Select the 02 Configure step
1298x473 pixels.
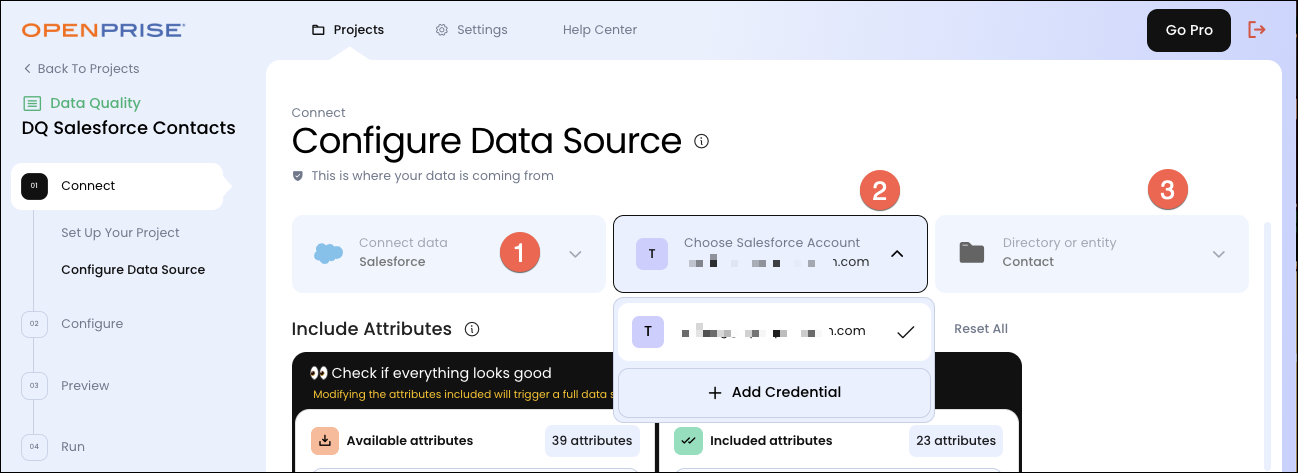[x=73, y=324]
